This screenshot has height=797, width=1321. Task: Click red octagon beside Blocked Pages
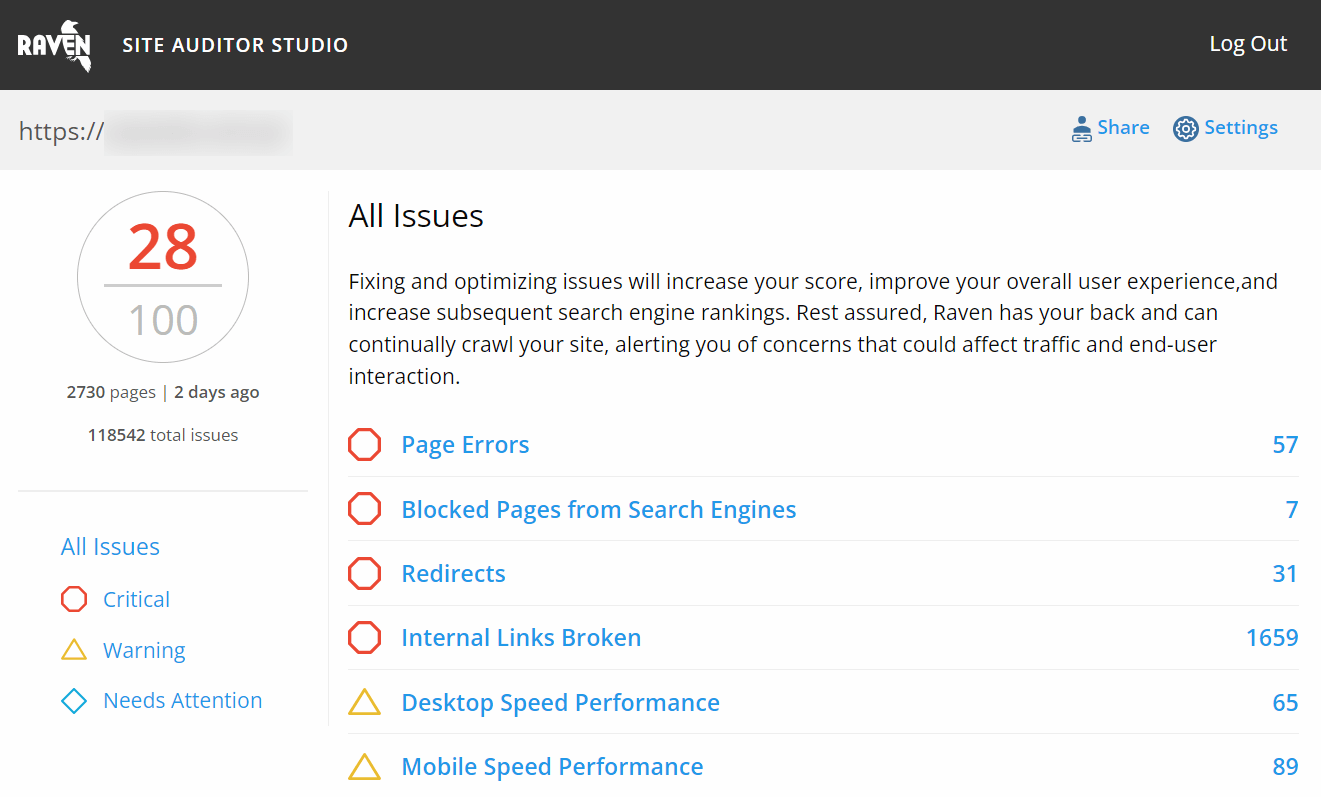364,510
